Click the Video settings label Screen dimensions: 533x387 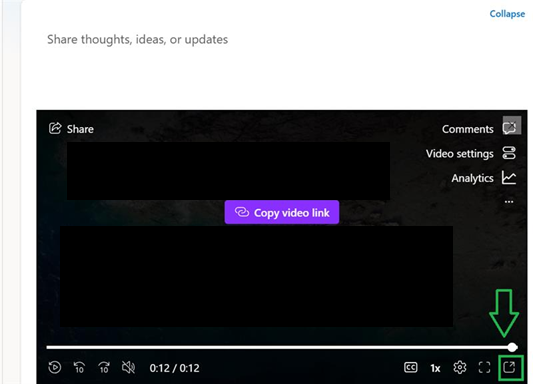pos(460,154)
